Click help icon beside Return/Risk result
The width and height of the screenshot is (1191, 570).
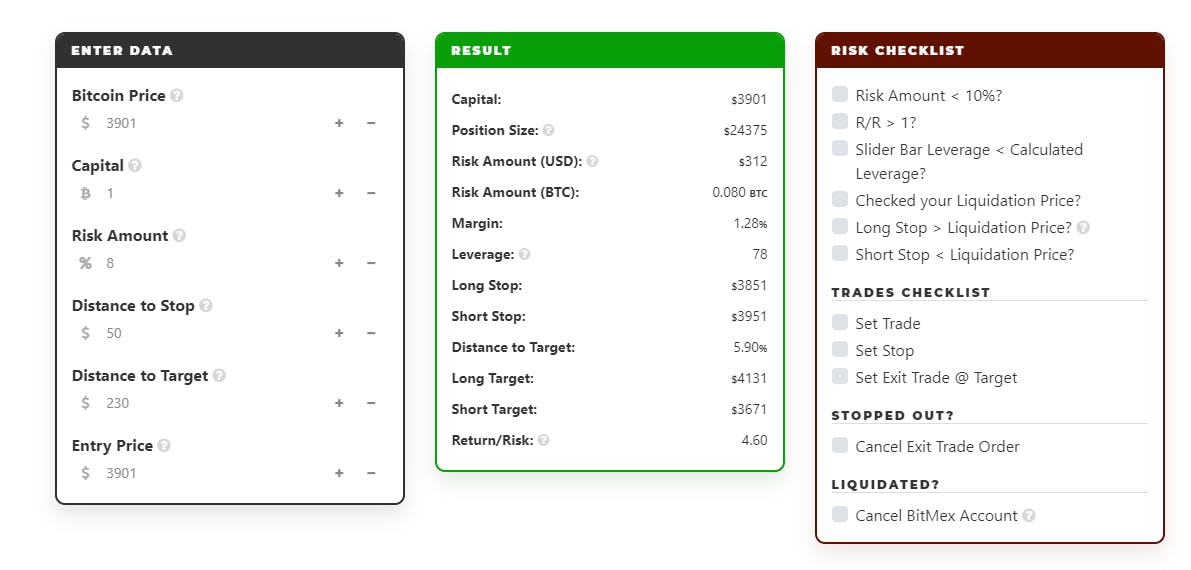coord(544,440)
